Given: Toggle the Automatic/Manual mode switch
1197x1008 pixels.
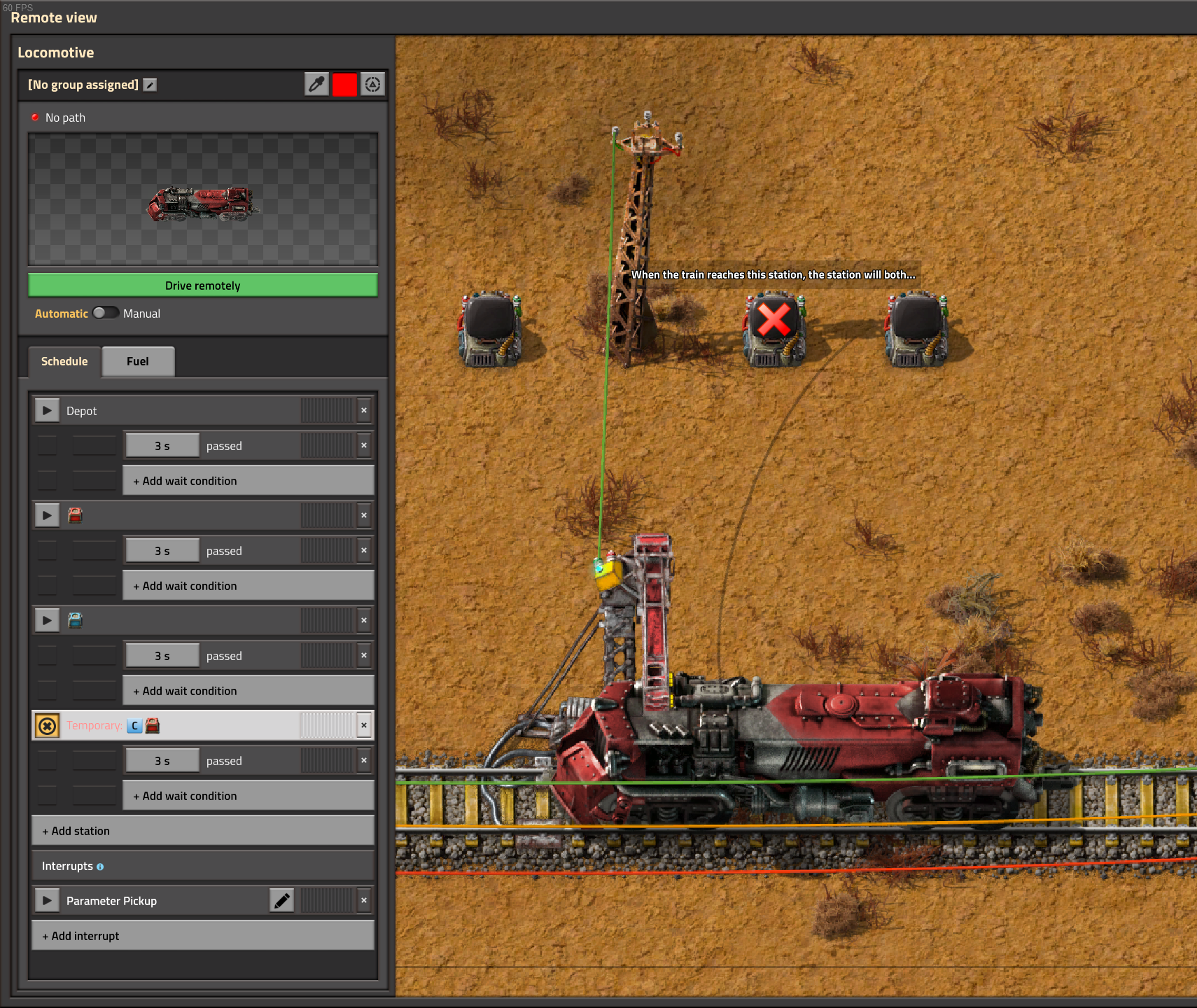Looking at the screenshot, I should (106, 313).
